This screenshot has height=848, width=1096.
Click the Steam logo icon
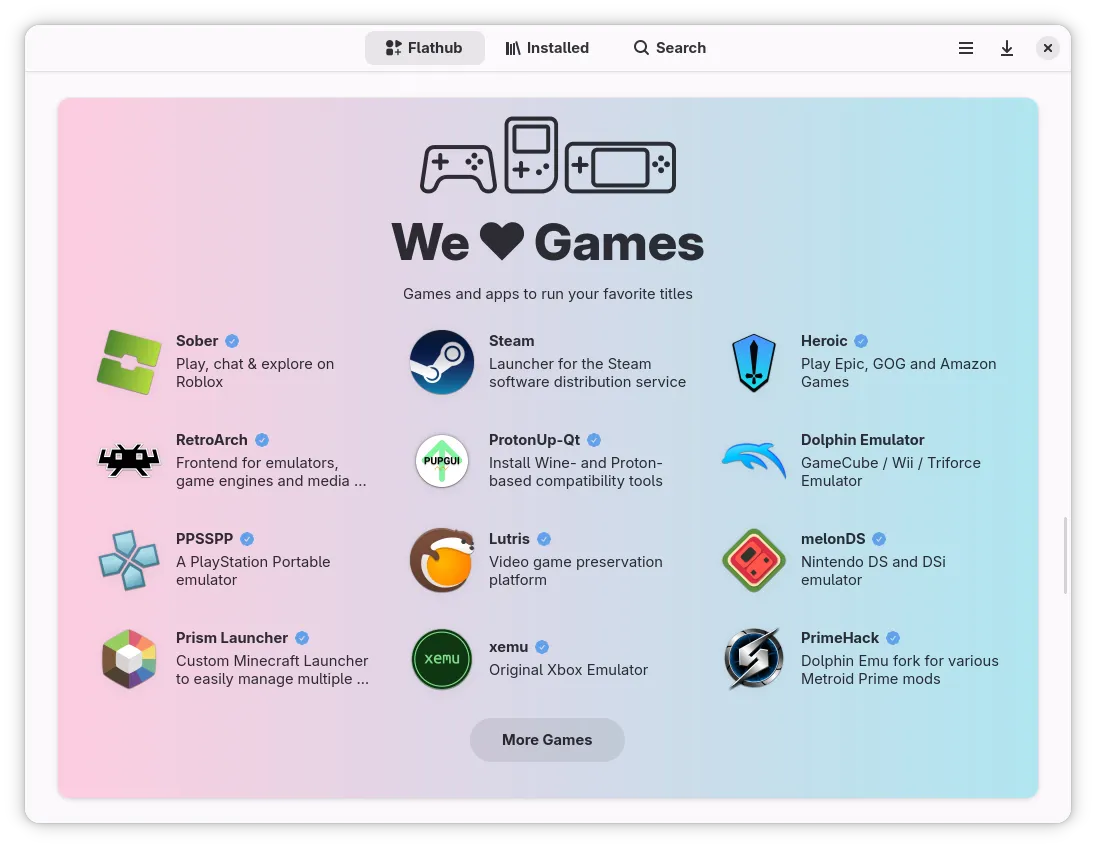click(442, 362)
